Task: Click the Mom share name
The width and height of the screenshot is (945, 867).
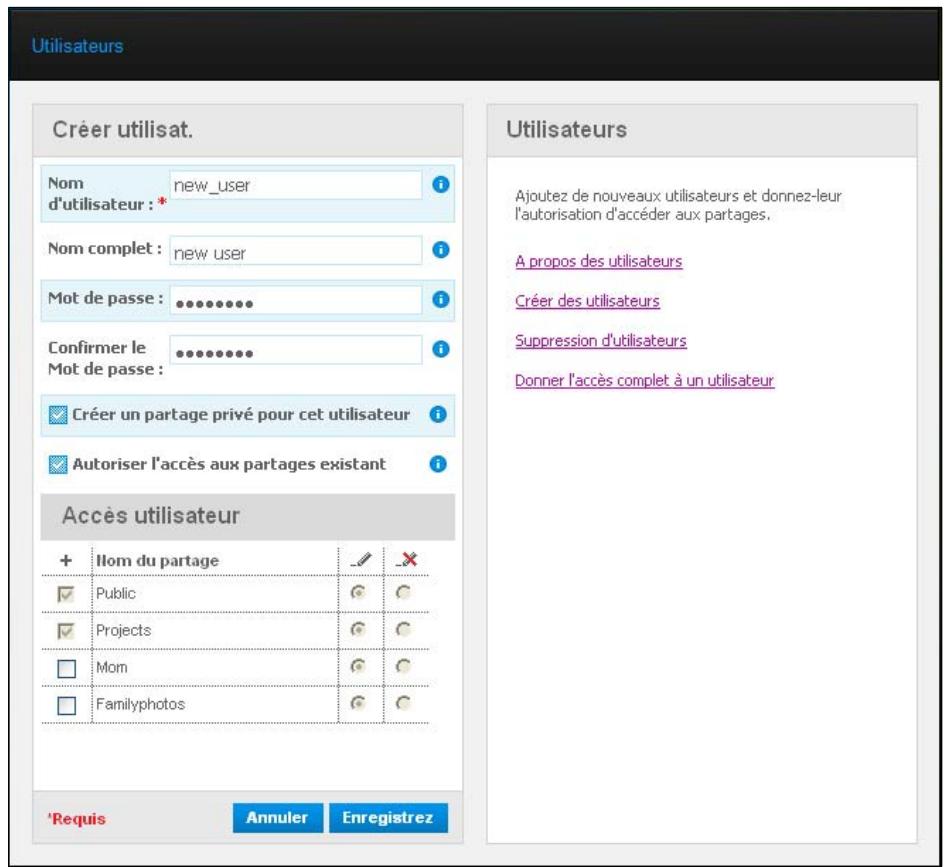Action: click(111, 668)
